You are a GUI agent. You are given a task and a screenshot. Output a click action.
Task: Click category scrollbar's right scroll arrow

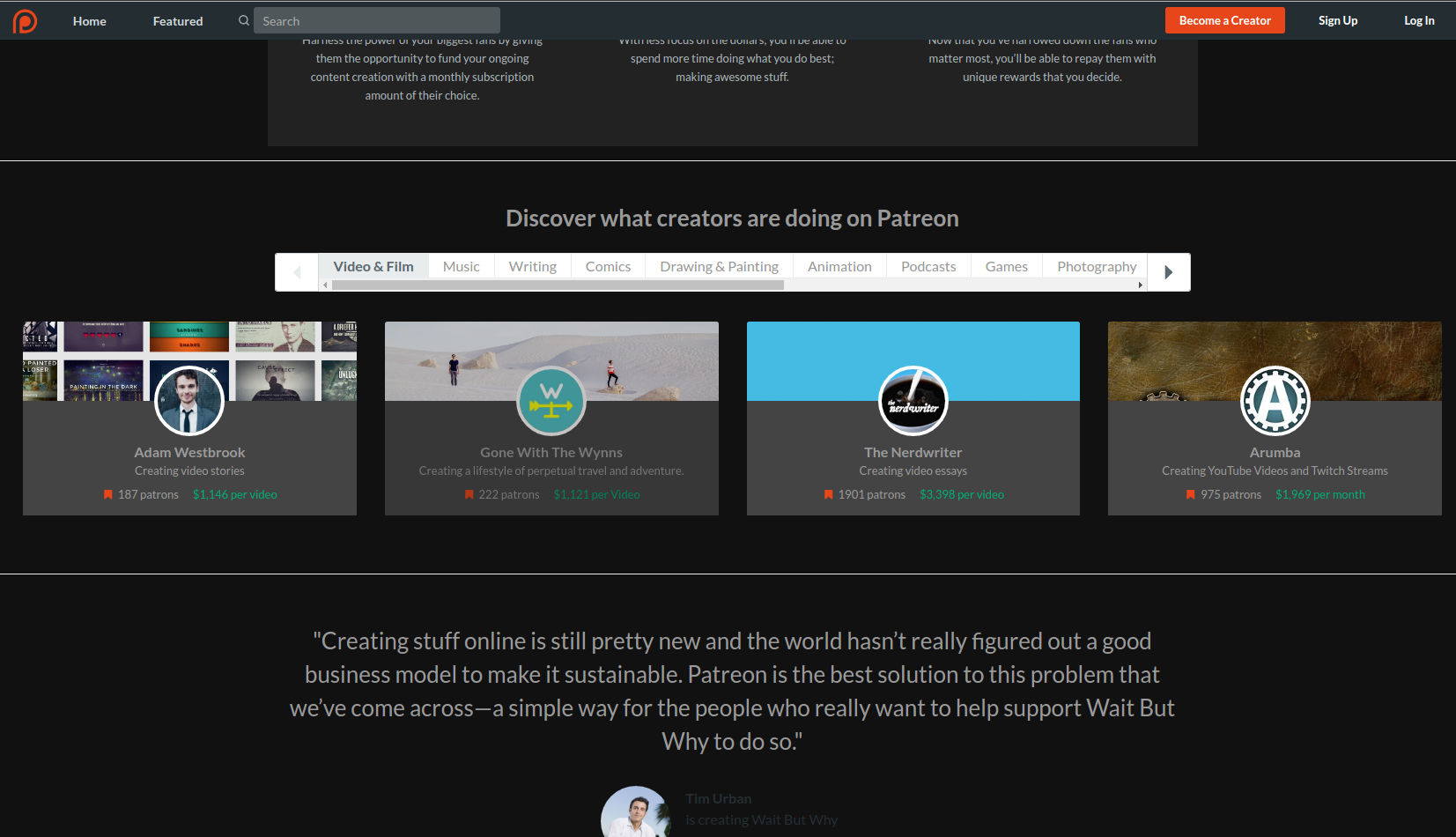point(1141,285)
